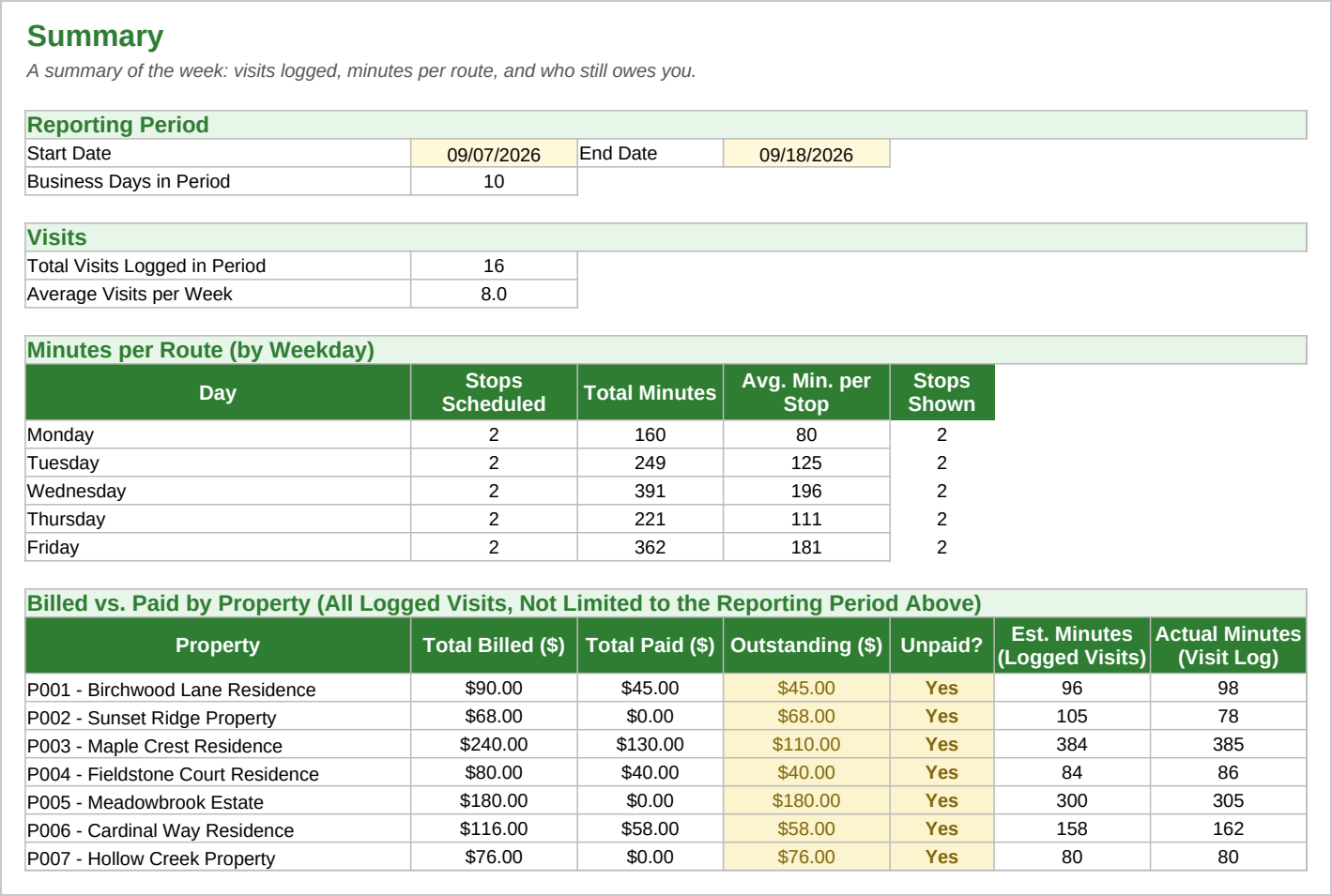Select the average visits per week value 8.0
Viewport: 1332px width, 896px height.
(x=494, y=295)
